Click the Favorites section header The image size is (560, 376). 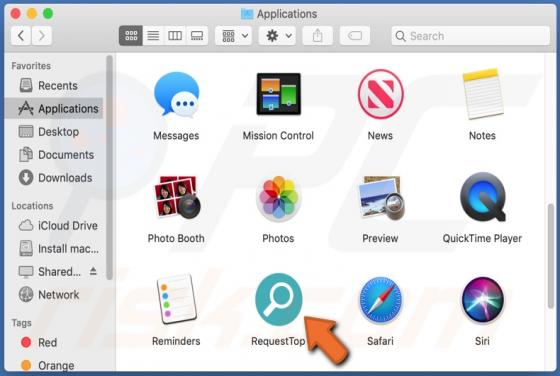(x=31, y=66)
